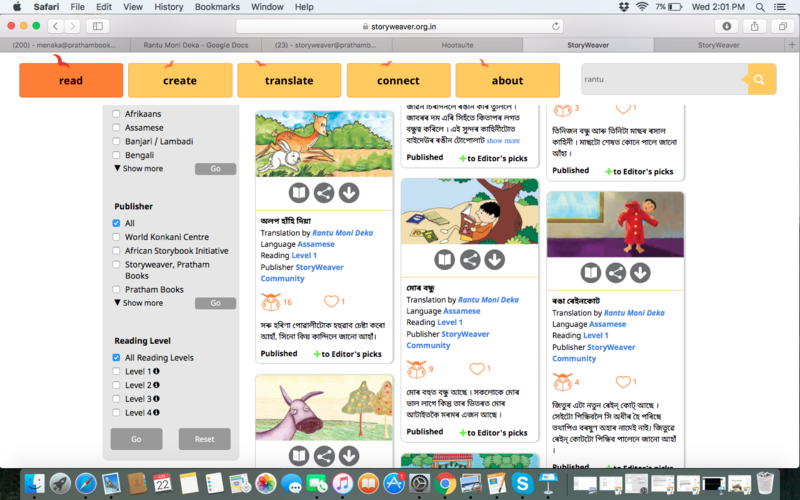Check World Konkani Centre publisher
The width and height of the screenshot is (800, 500).
pos(116,237)
